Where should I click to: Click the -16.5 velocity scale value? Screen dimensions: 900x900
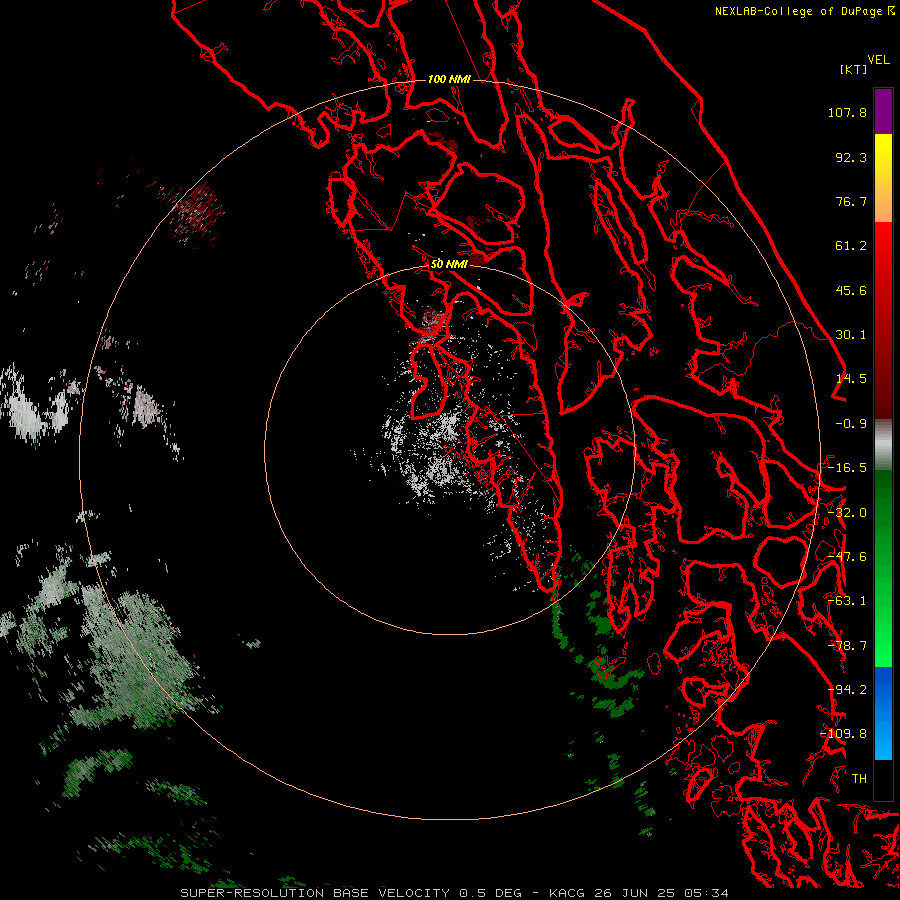847,468
